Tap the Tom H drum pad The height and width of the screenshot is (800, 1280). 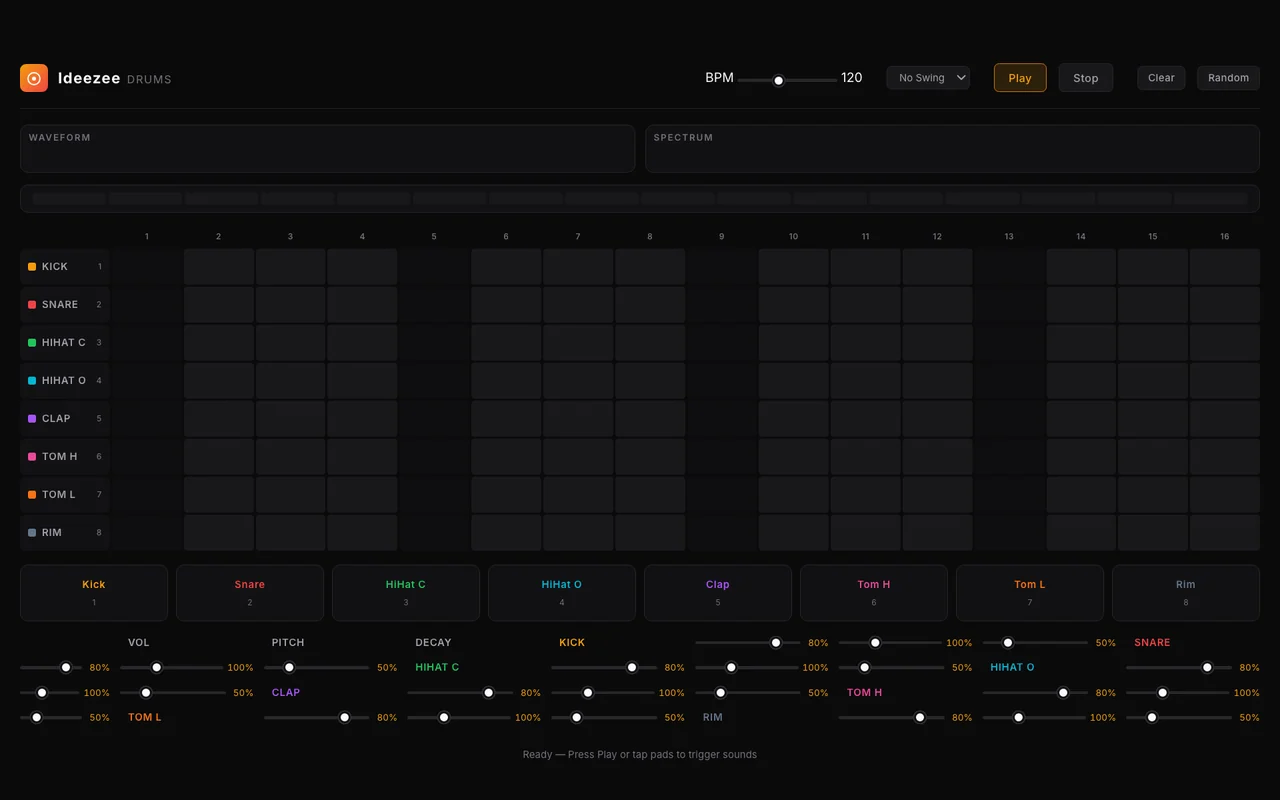[x=874, y=593]
